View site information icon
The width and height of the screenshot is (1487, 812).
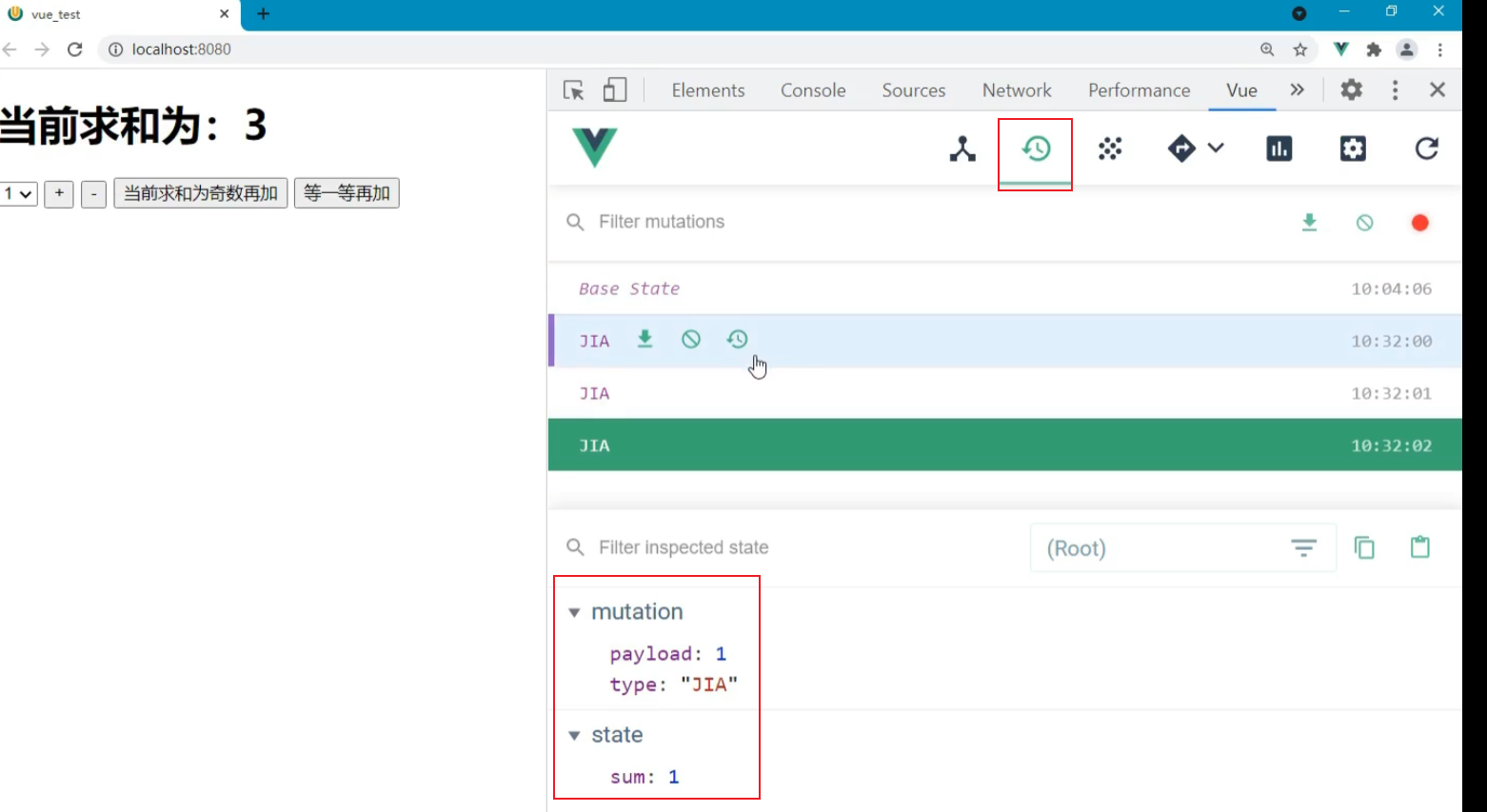[115, 50]
